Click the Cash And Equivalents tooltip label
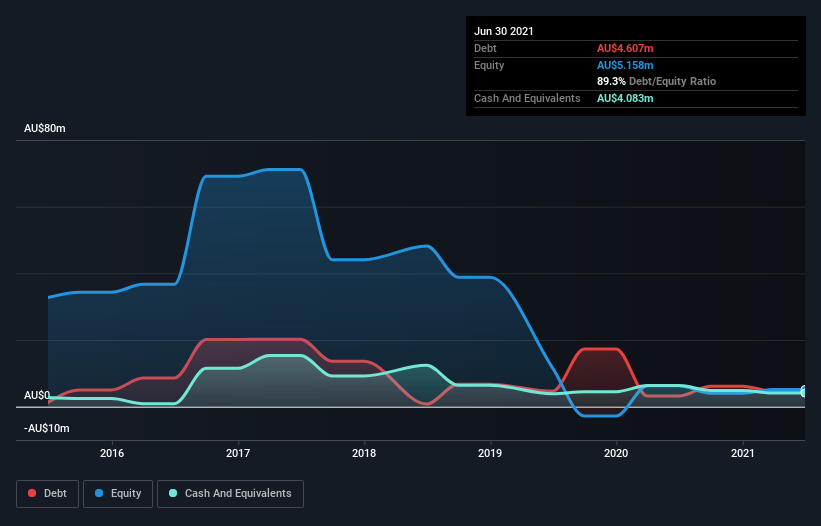The width and height of the screenshot is (821, 526). click(x=527, y=98)
